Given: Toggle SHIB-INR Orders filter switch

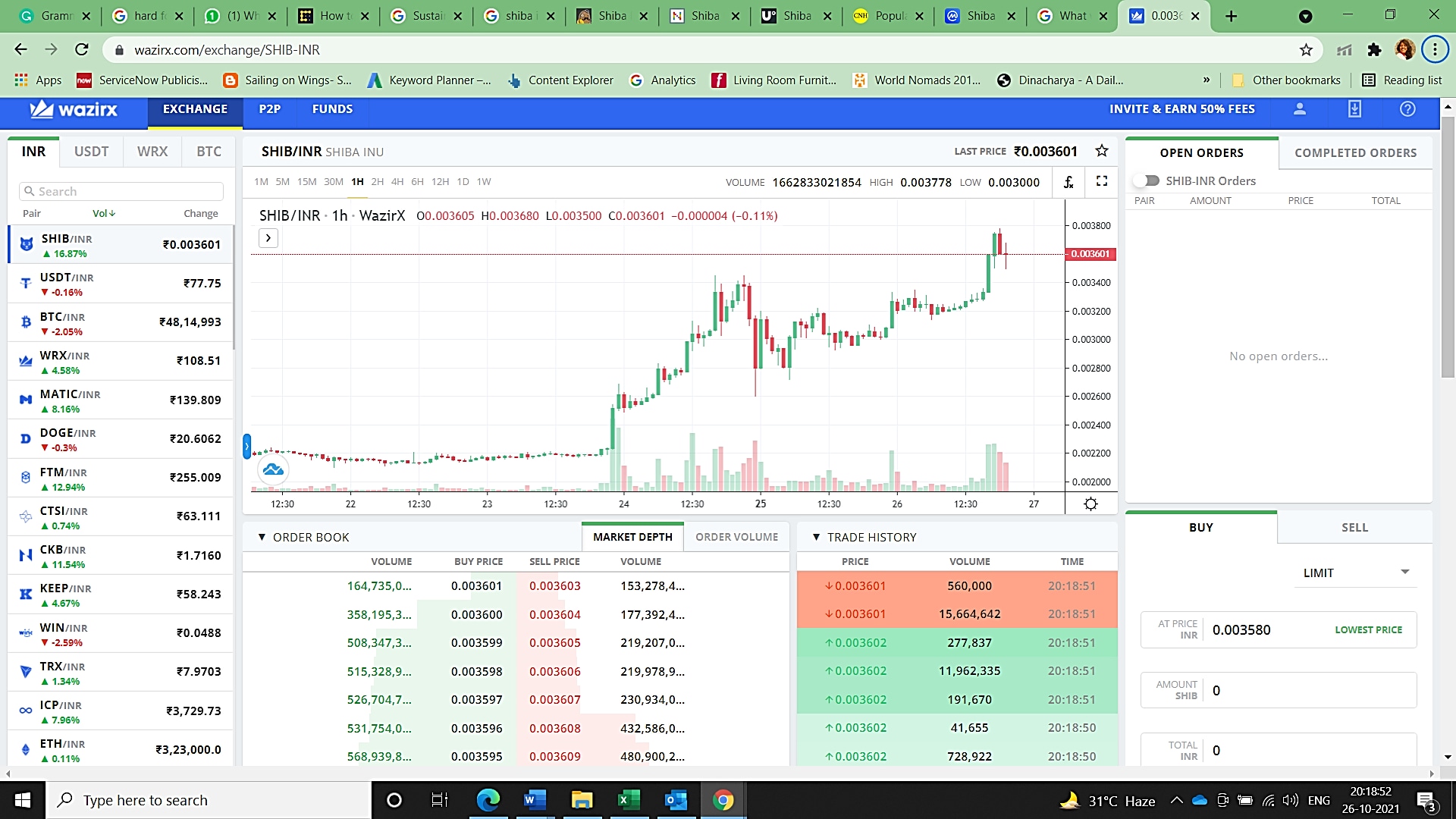Looking at the screenshot, I should click(x=1147, y=180).
